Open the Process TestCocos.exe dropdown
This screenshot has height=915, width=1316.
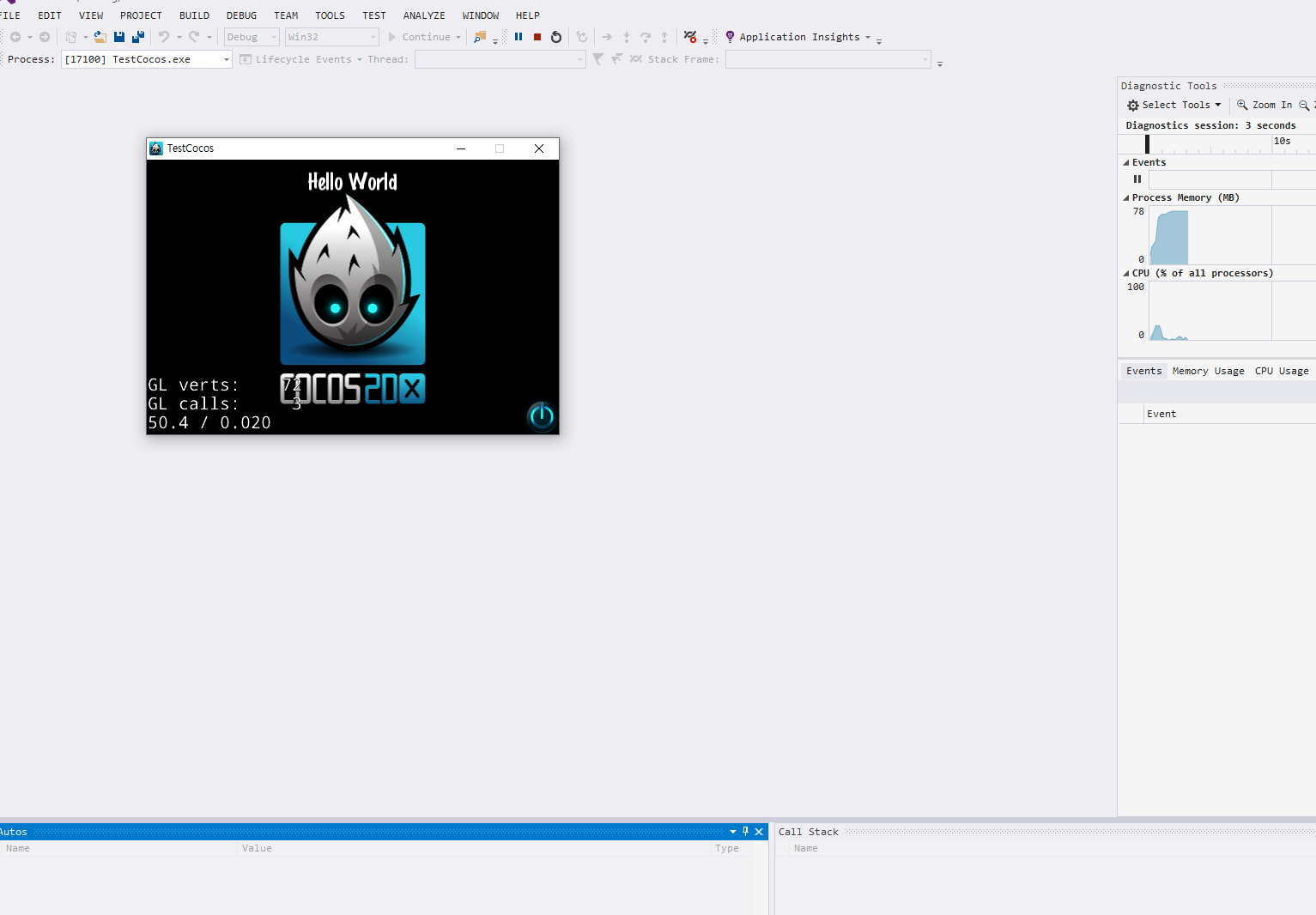point(147,59)
